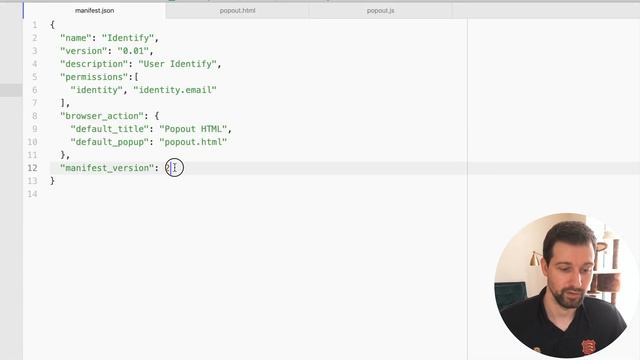Switch to the manifest.json tab
The width and height of the screenshot is (640, 360).
coord(94,11)
